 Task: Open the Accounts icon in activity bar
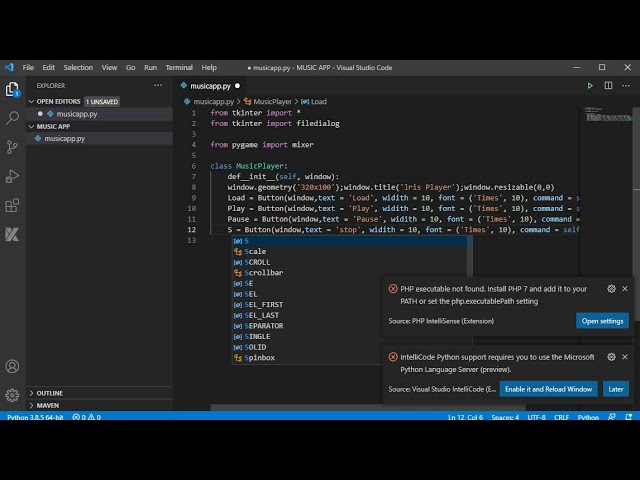(x=12, y=366)
